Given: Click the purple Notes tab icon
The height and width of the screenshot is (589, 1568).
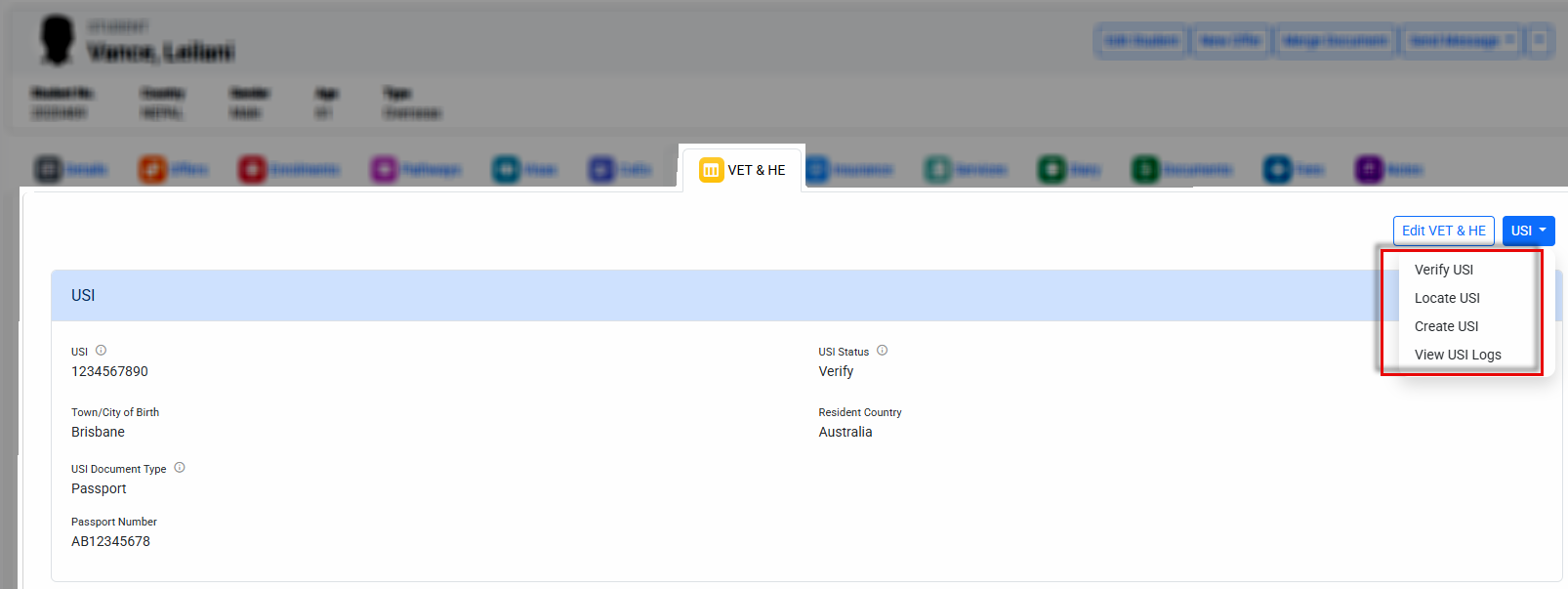Looking at the screenshot, I should 1369,170.
